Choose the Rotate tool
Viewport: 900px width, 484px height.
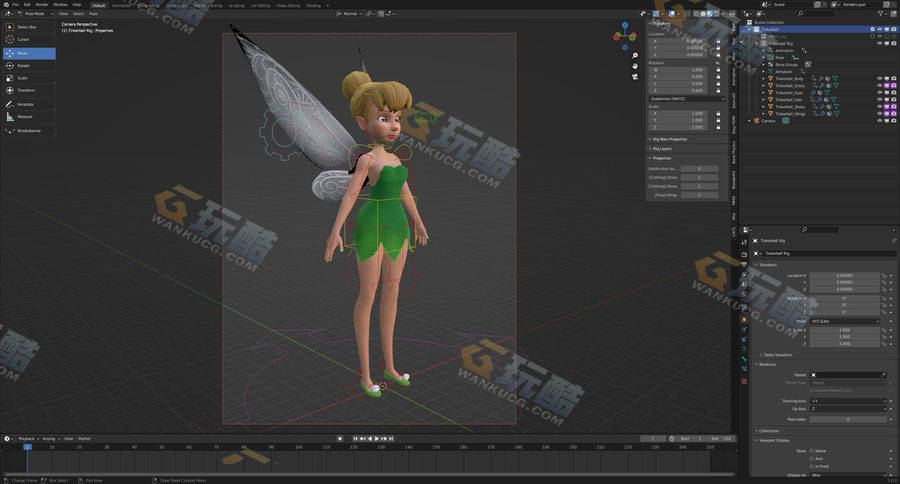29,66
